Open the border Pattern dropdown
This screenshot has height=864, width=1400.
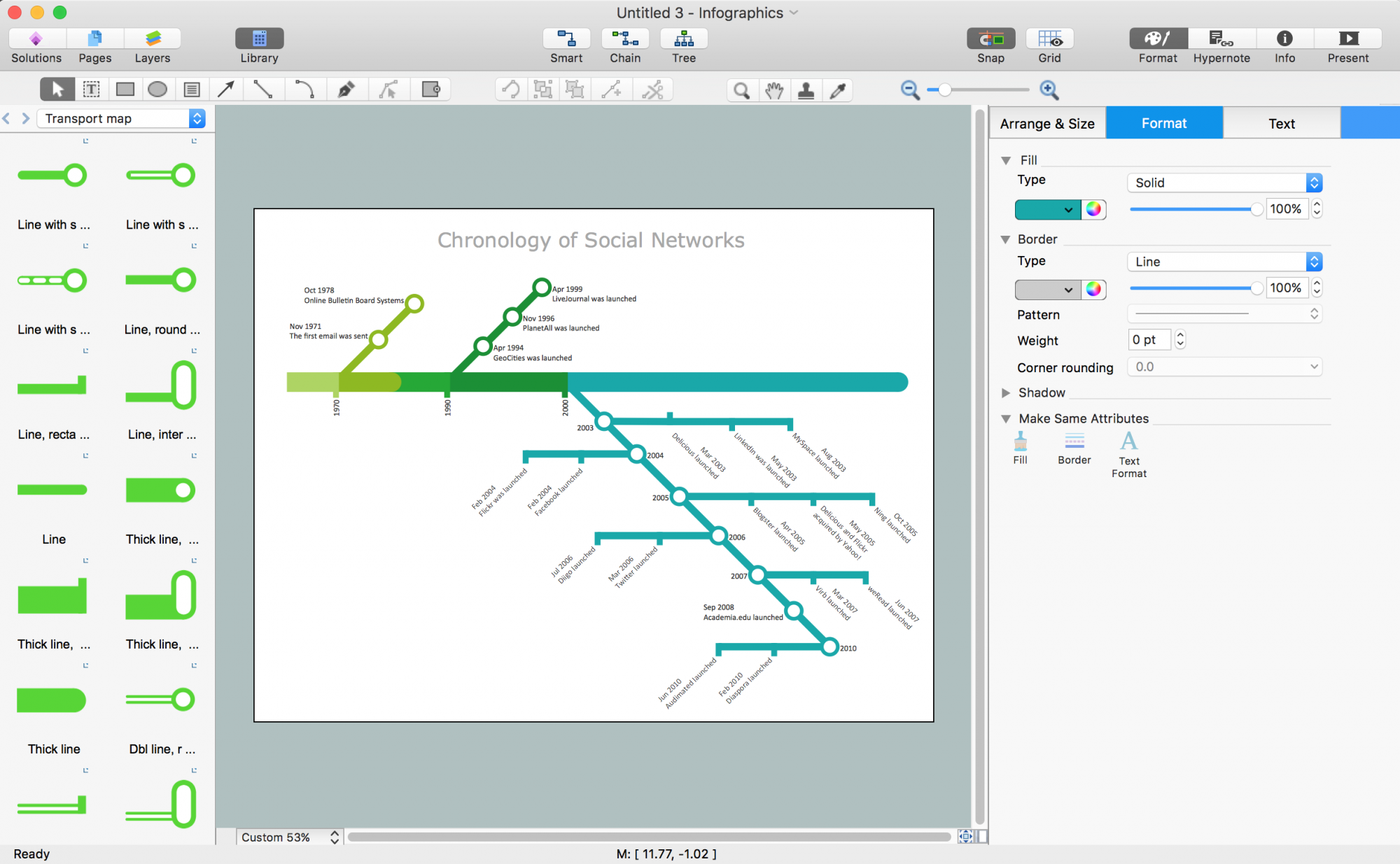pos(1224,314)
